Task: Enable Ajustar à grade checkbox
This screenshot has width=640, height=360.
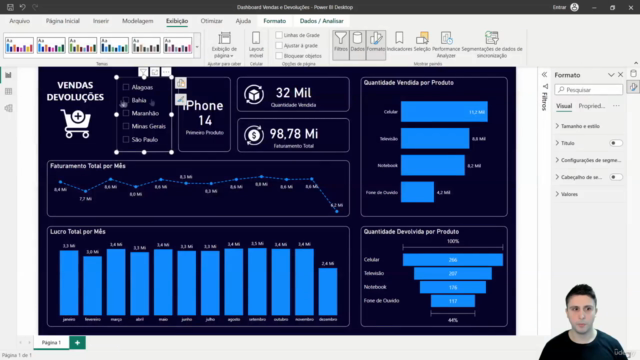Action: point(279,45)
